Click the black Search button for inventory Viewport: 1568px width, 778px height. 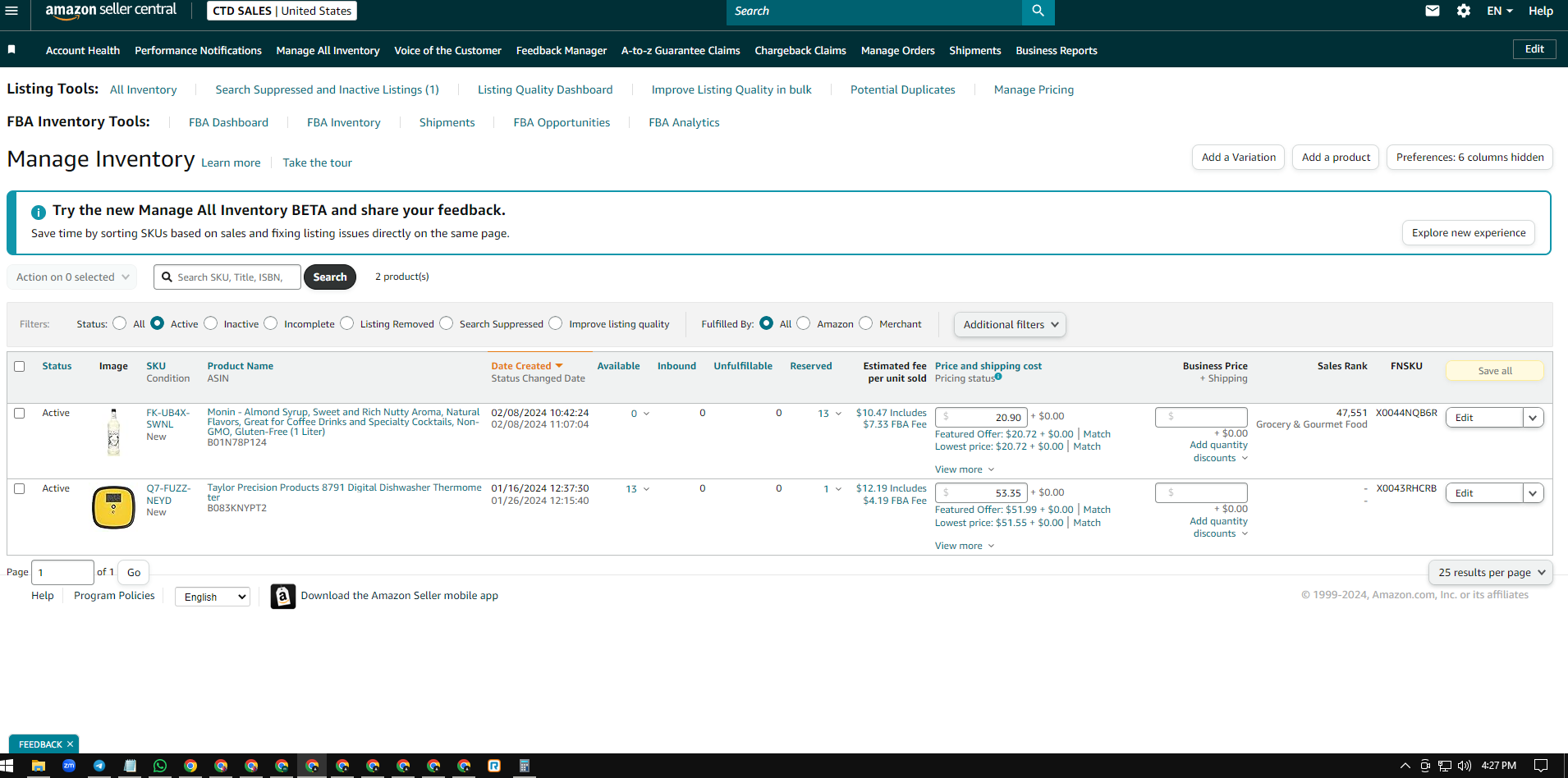[x=330, y=277]
